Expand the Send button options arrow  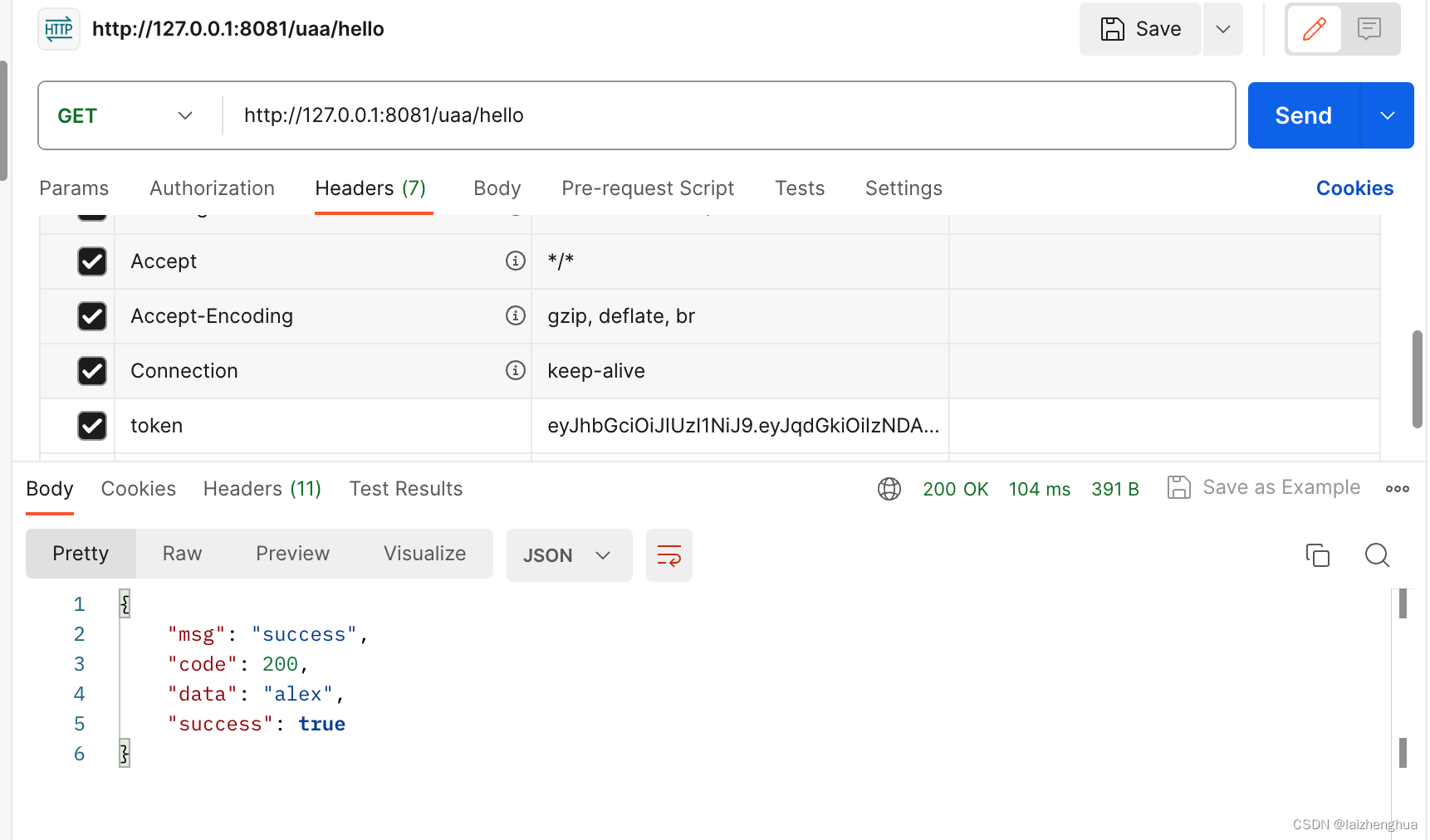(1388, 115)
